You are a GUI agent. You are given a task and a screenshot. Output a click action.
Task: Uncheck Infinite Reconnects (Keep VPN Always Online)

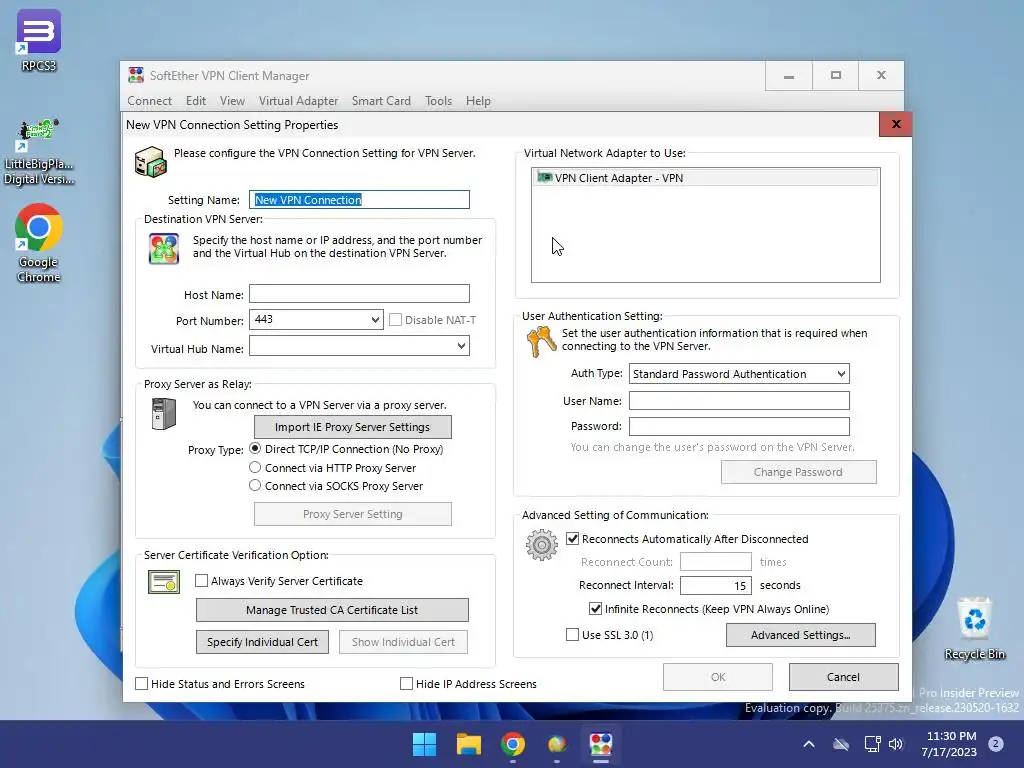595,609
